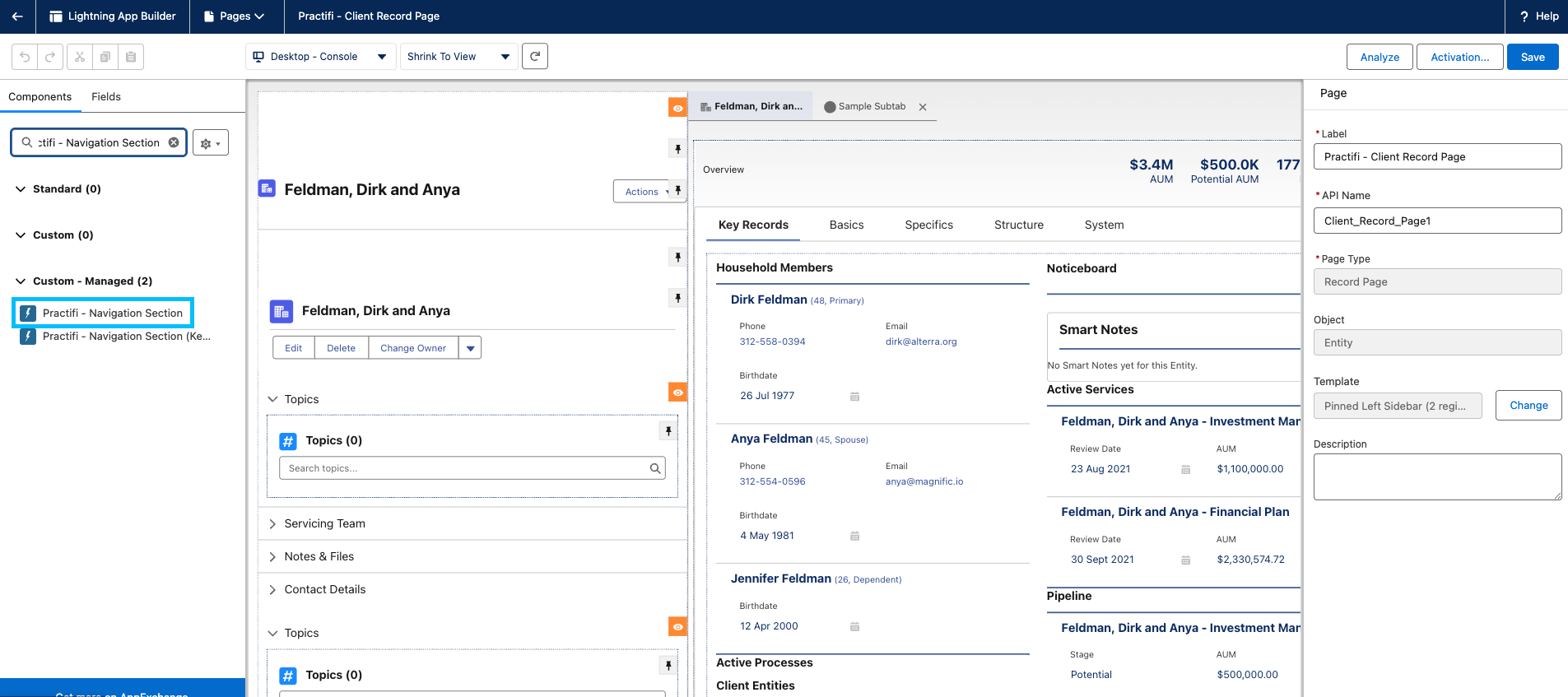Click the Search topics... field in first Topics card
1568x697 pixels.
point(472,468)
